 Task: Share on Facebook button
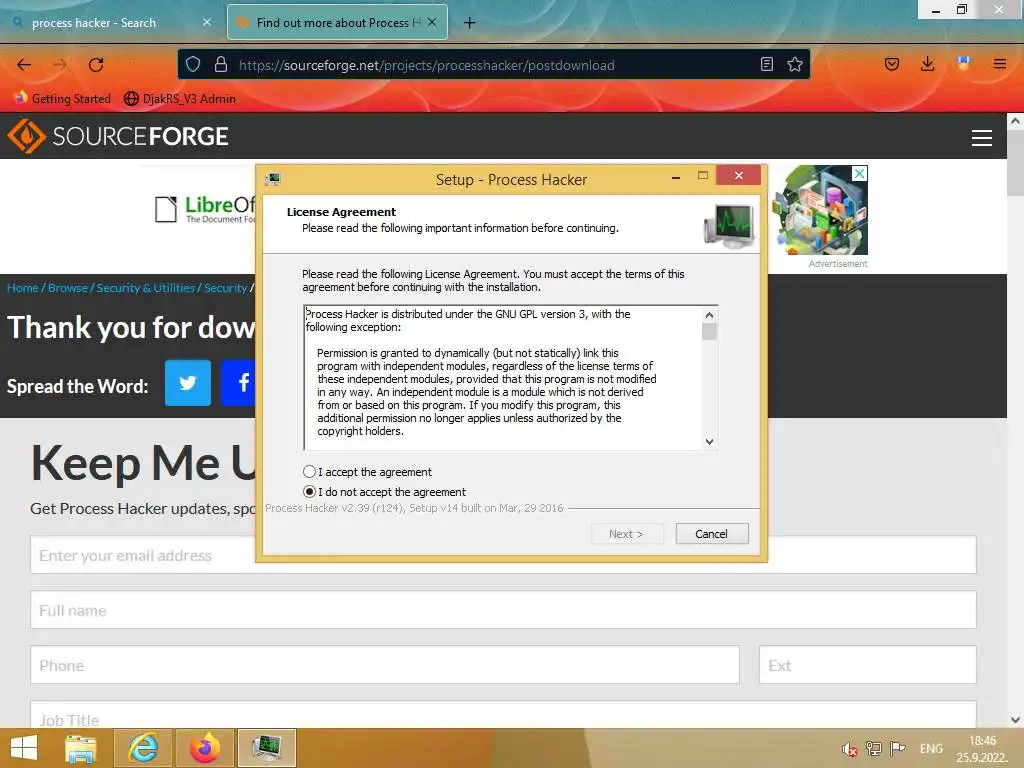pyautogui.click(x=238, y=383)
